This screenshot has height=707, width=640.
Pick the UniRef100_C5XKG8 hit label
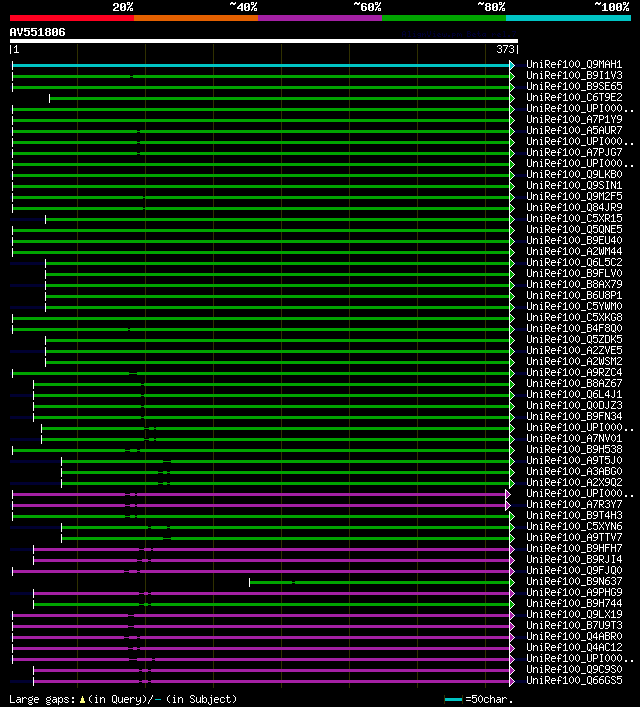click(x=574, y=317)
